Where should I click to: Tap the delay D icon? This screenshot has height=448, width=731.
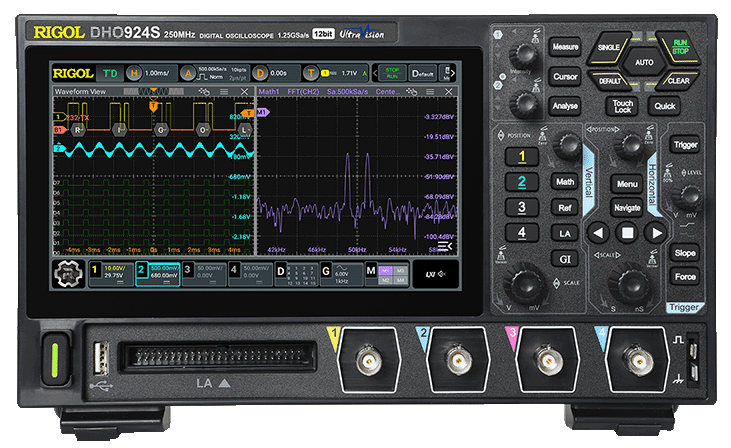260,73
